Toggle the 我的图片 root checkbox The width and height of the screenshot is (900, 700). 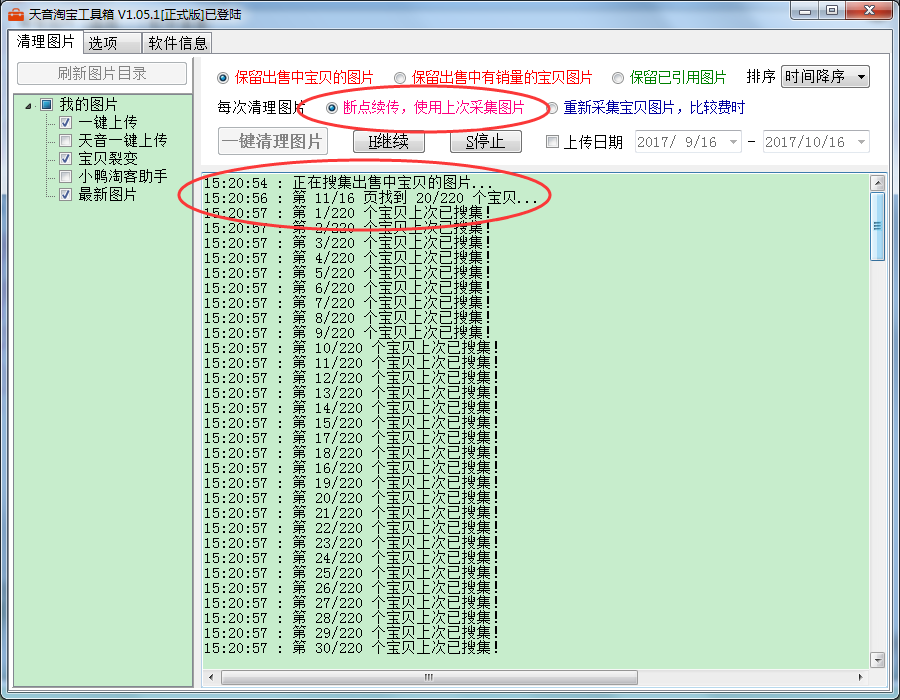[46, 105]
